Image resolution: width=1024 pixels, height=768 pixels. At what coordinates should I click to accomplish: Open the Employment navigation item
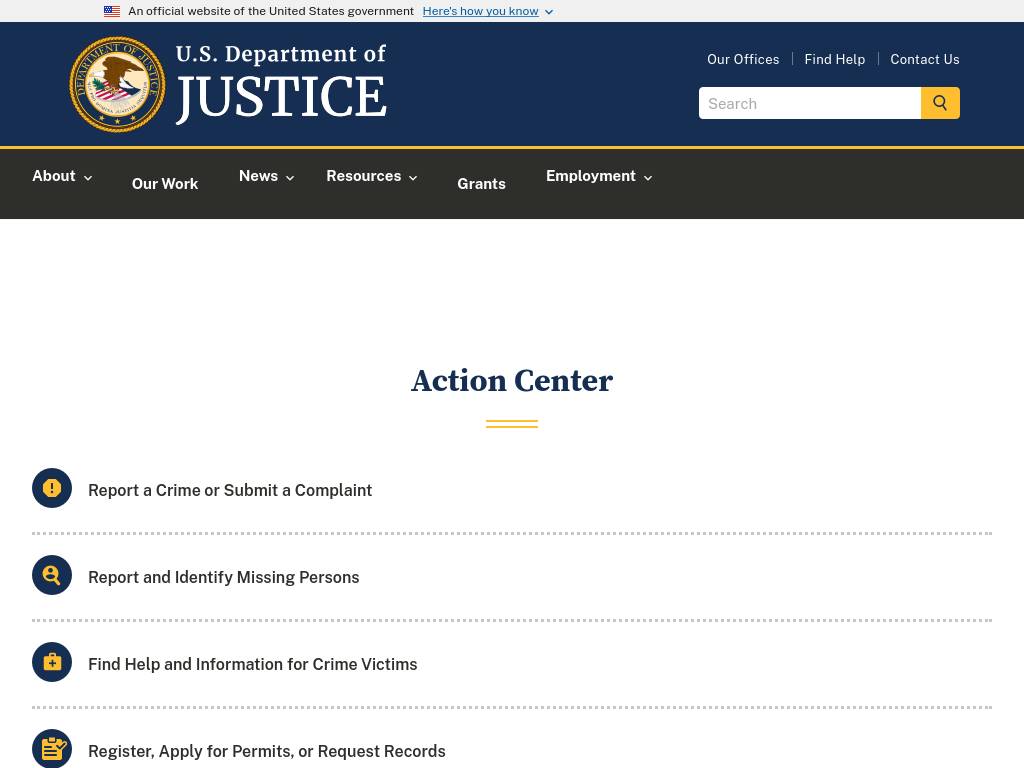(x=591, y=176)
